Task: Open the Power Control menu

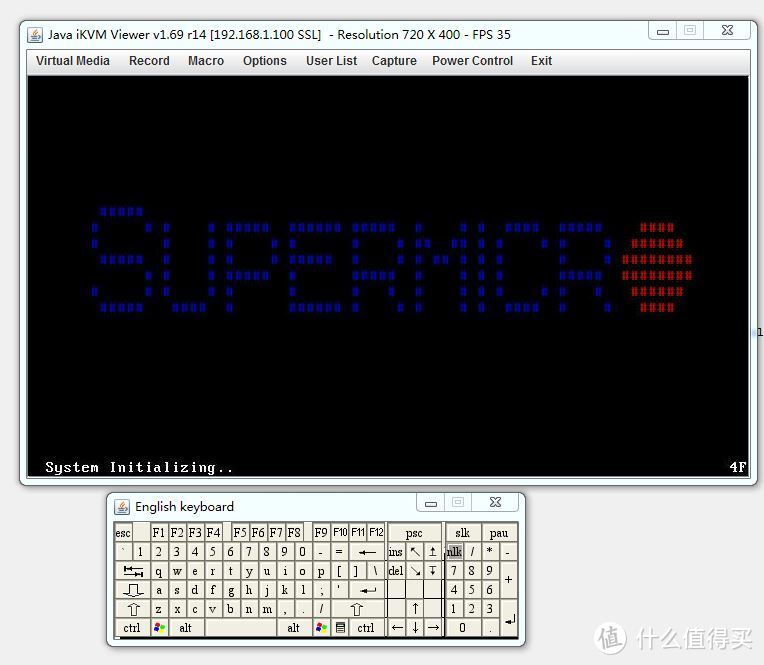Action: tap(472, 61)
